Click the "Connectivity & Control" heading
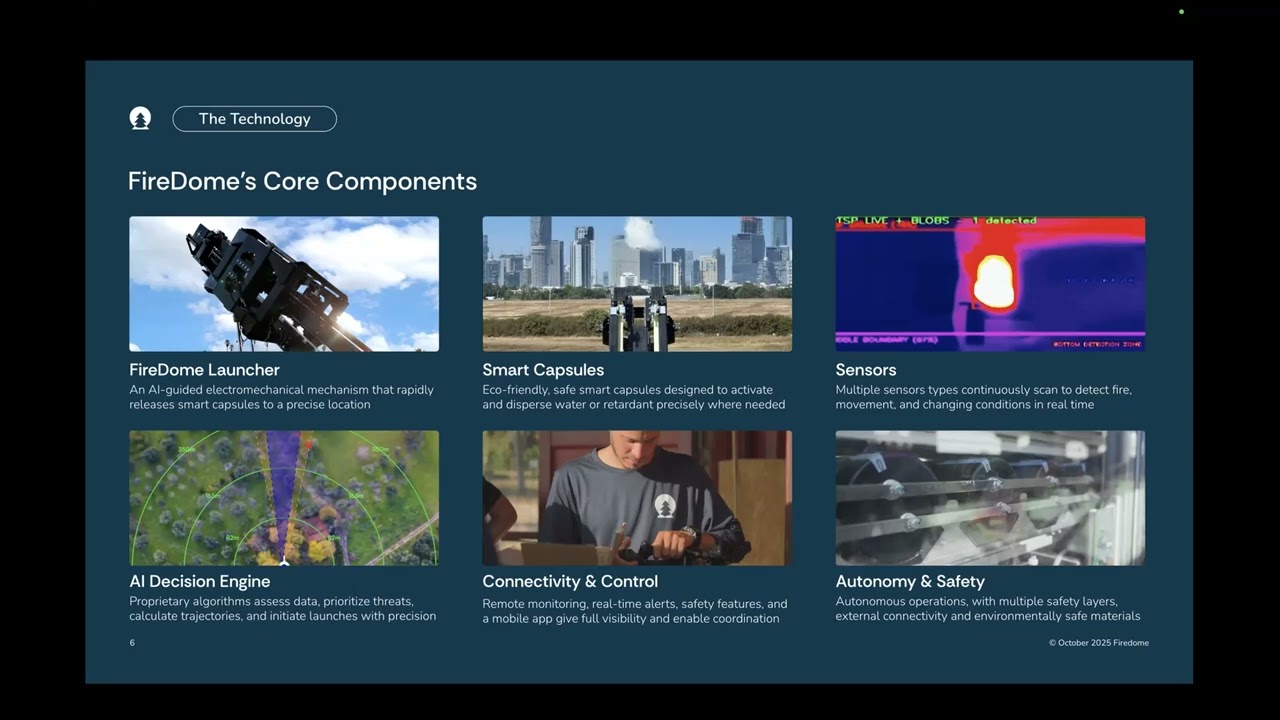 click(570, 581)
